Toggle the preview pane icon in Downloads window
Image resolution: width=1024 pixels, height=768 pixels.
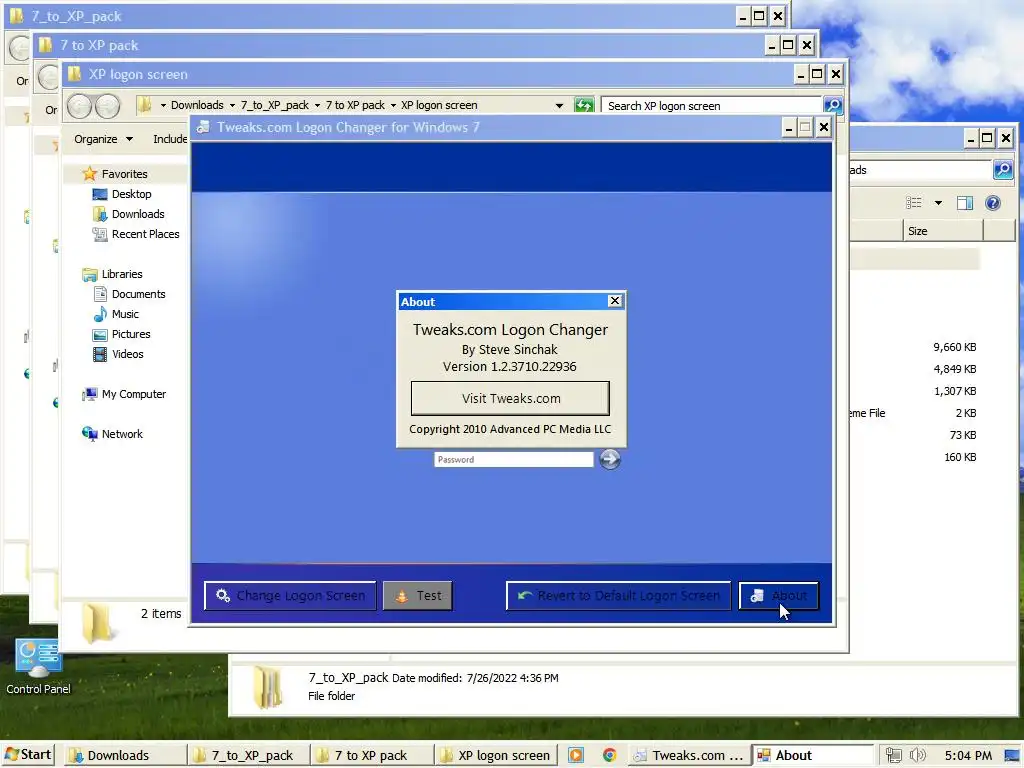(965, 203)
